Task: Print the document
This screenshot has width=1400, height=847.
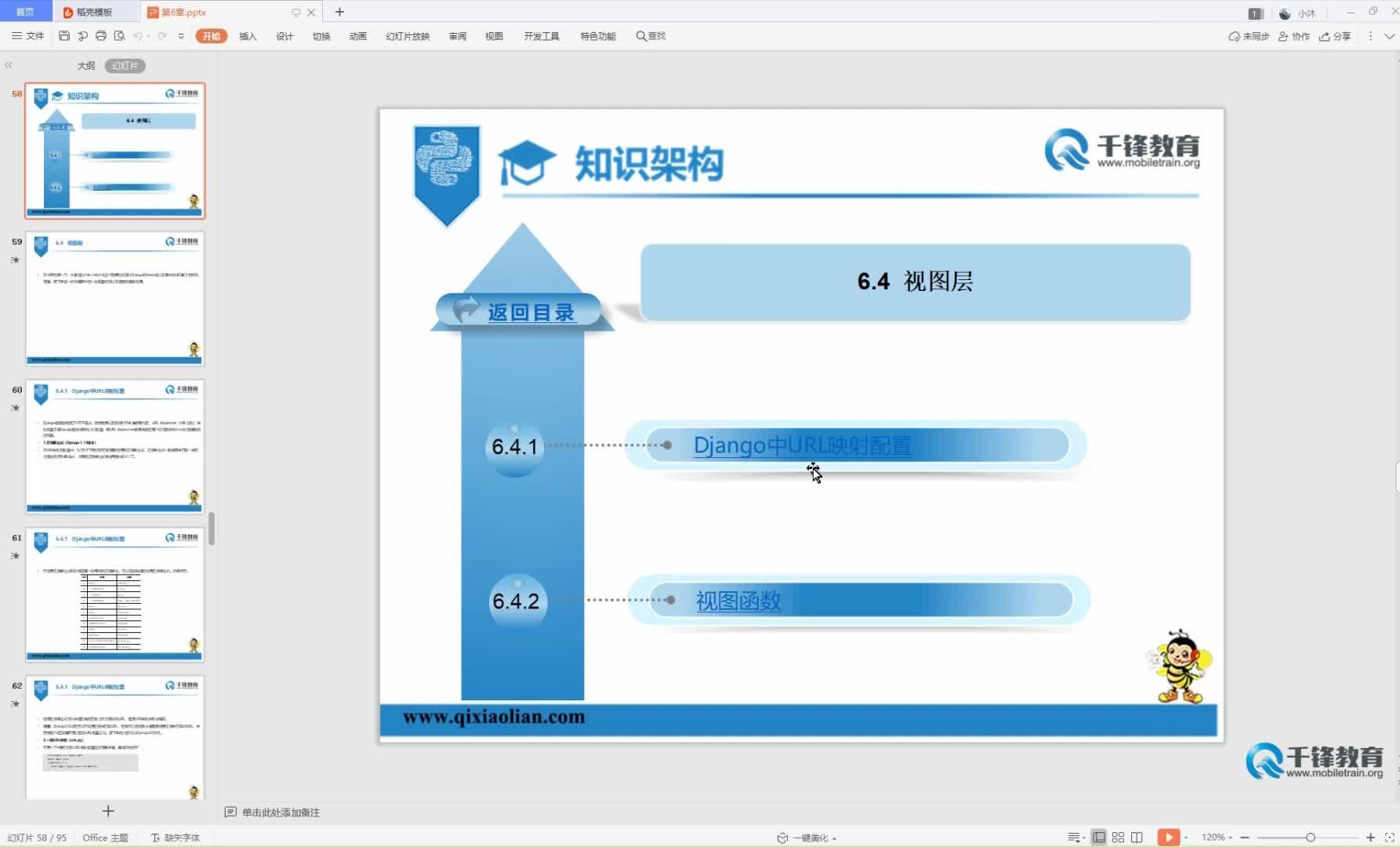Action: tap(100, 35)
